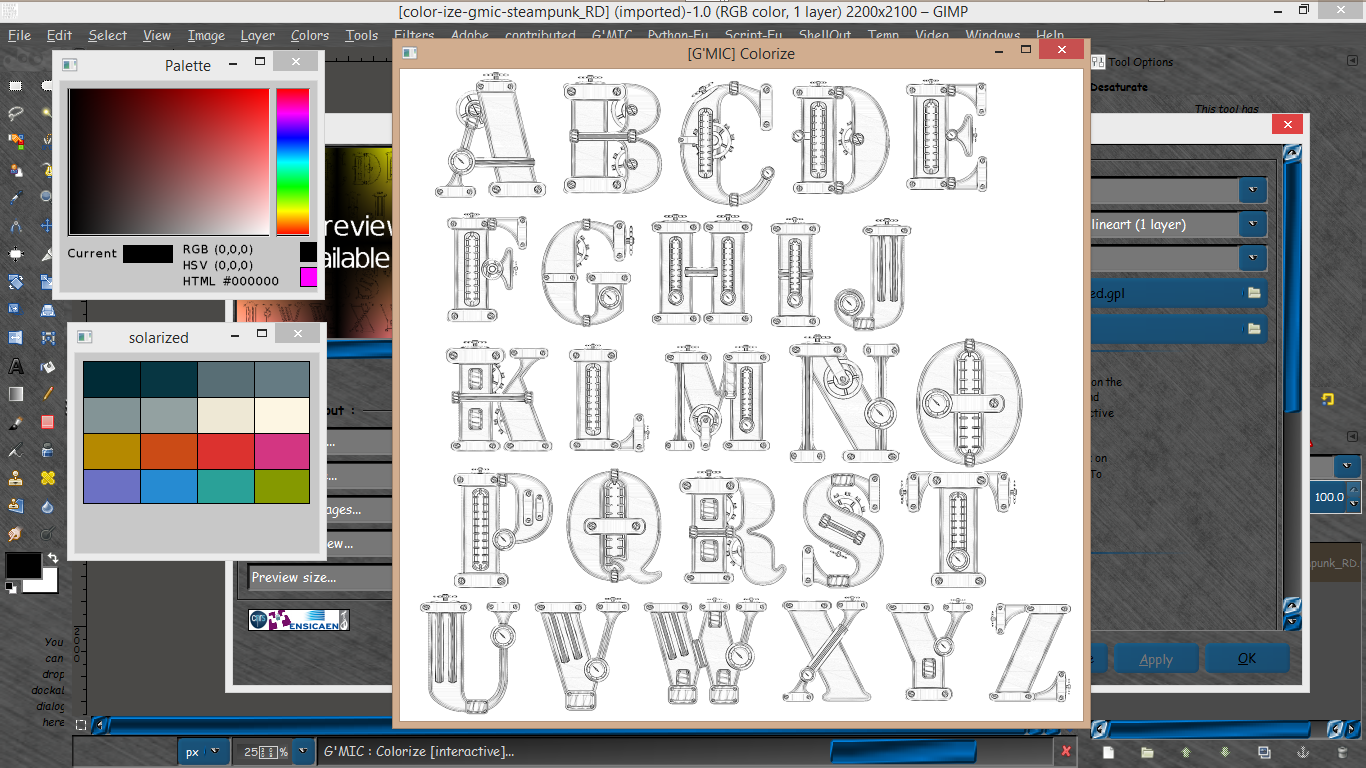Reset colors to default black and white
Screen dimensions: 1366x768
point(11,587)
